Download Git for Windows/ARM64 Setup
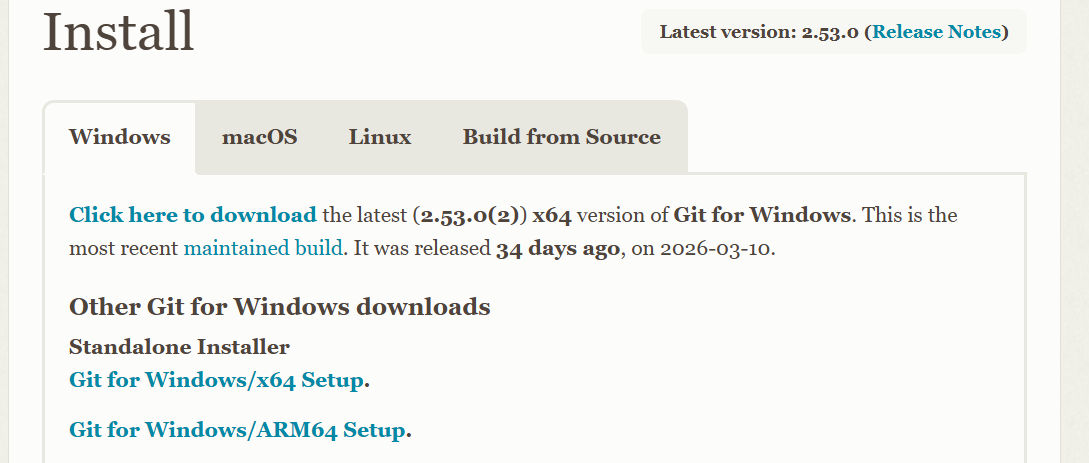 [x=237, y=430]
